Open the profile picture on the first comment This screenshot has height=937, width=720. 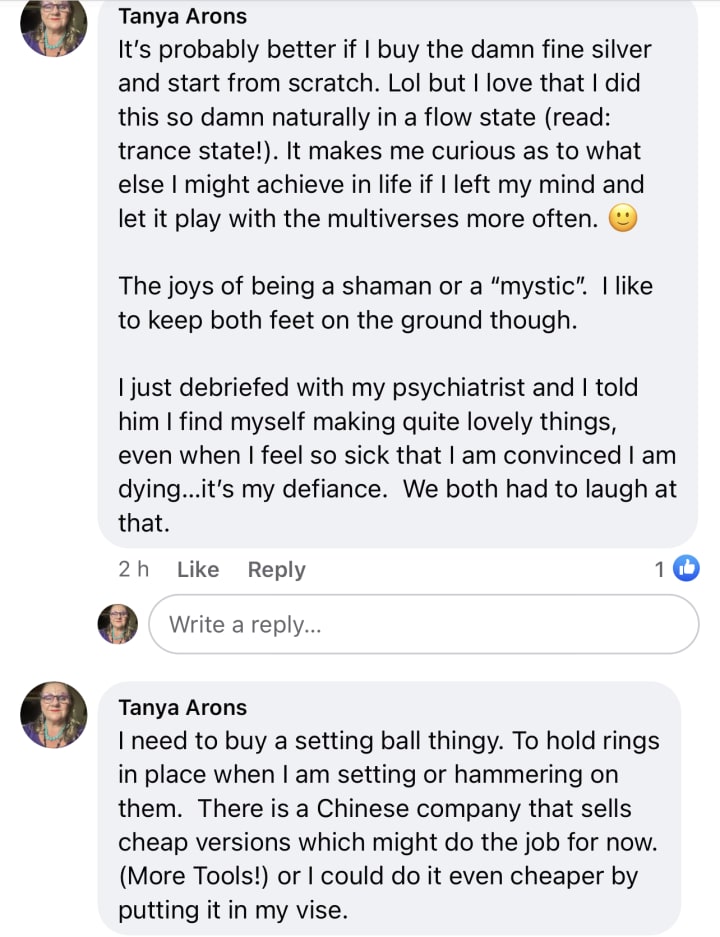pyautogui.click(x=54, y=24)
